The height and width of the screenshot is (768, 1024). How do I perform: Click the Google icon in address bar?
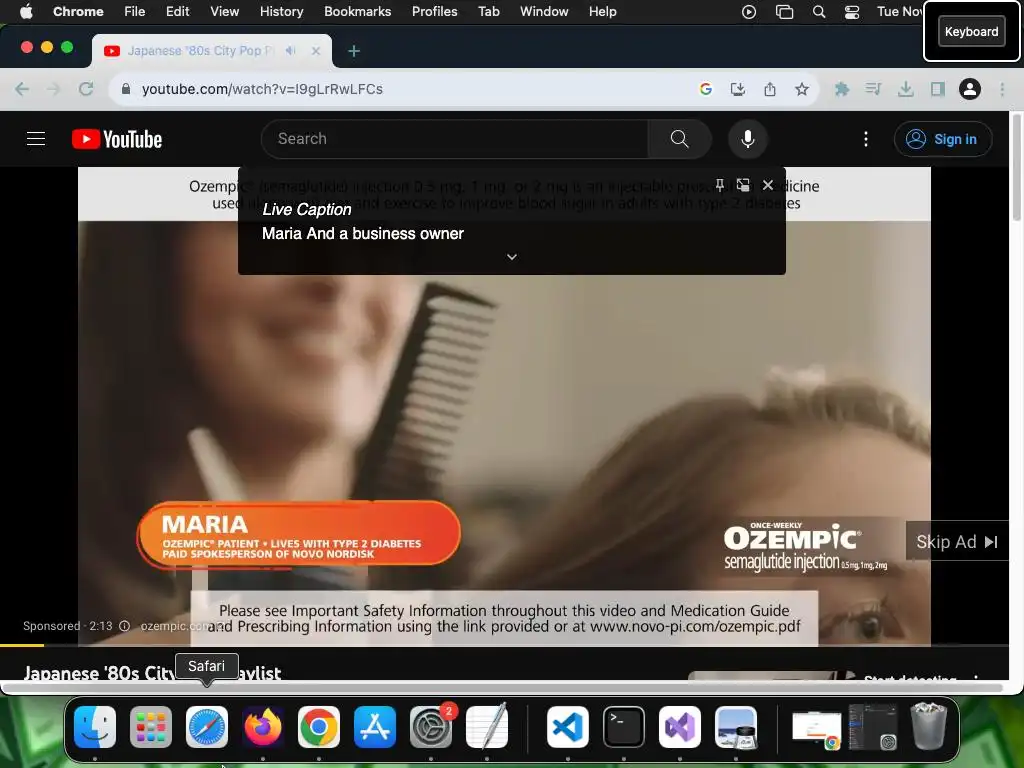coord(705,89)
